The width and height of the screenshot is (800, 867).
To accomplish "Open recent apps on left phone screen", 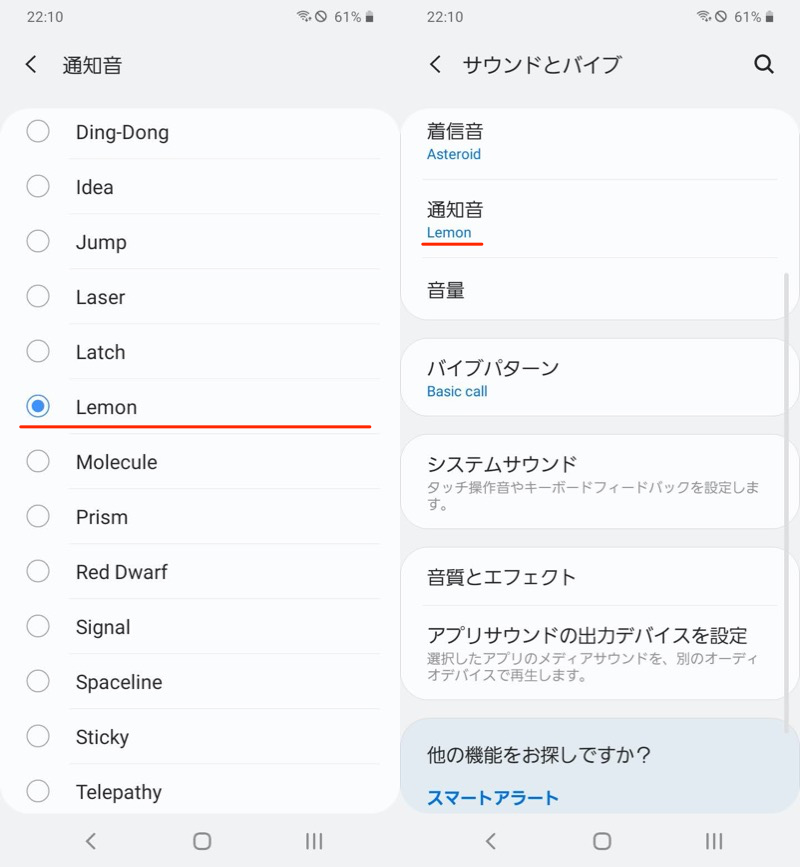I will pyautogui.click(x=313, y=841).
